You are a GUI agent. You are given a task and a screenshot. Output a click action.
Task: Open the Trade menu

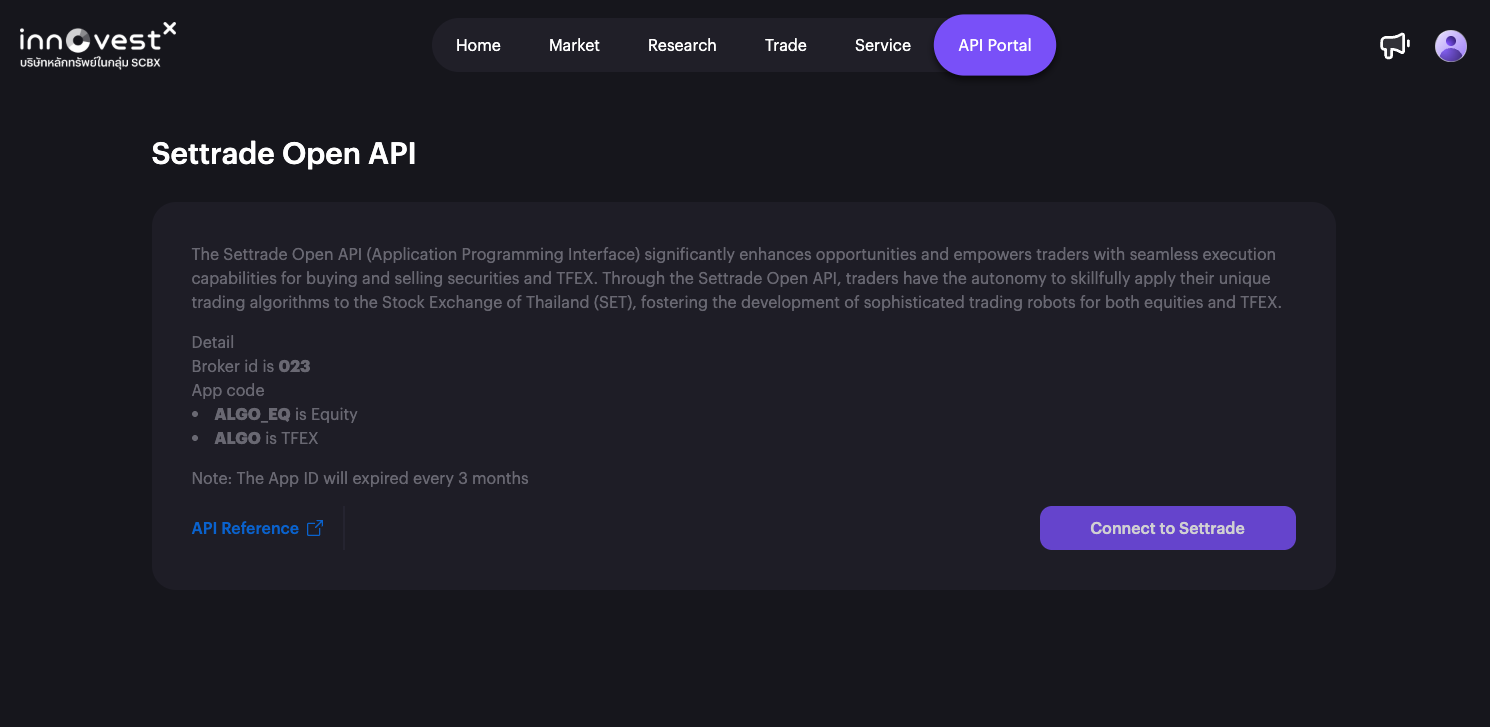tap(786, 45)
